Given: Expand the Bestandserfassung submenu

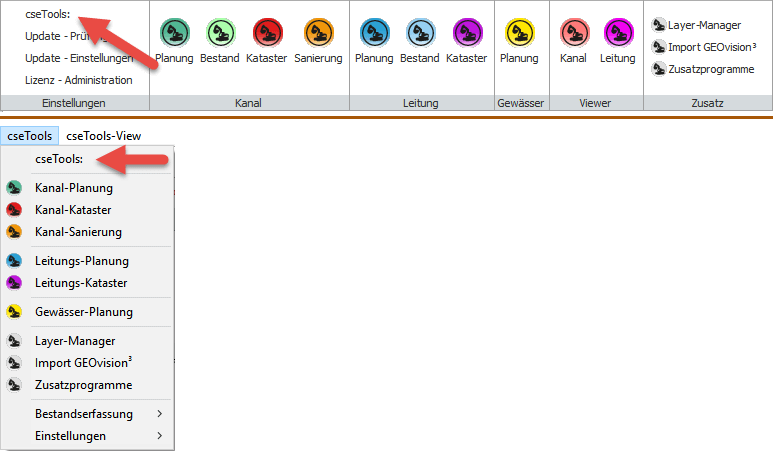Looking at the screenshot, I should 90,414.
